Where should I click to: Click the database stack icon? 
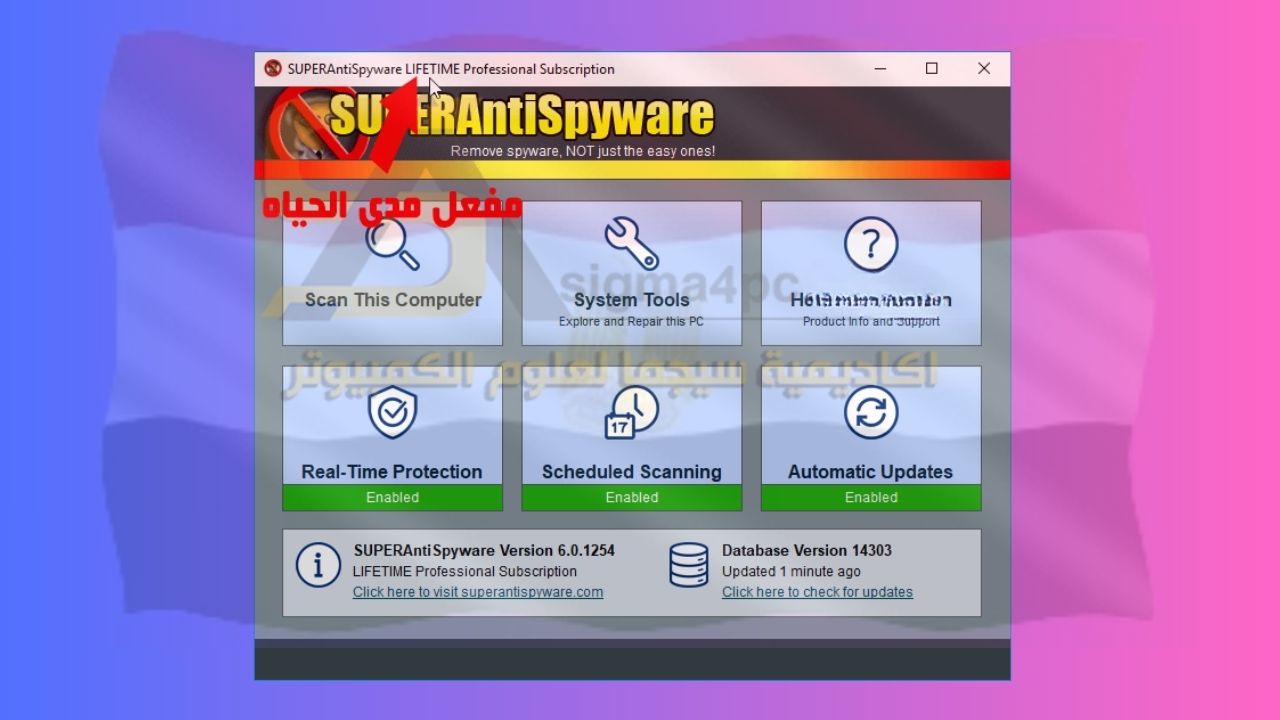[689, 566]
